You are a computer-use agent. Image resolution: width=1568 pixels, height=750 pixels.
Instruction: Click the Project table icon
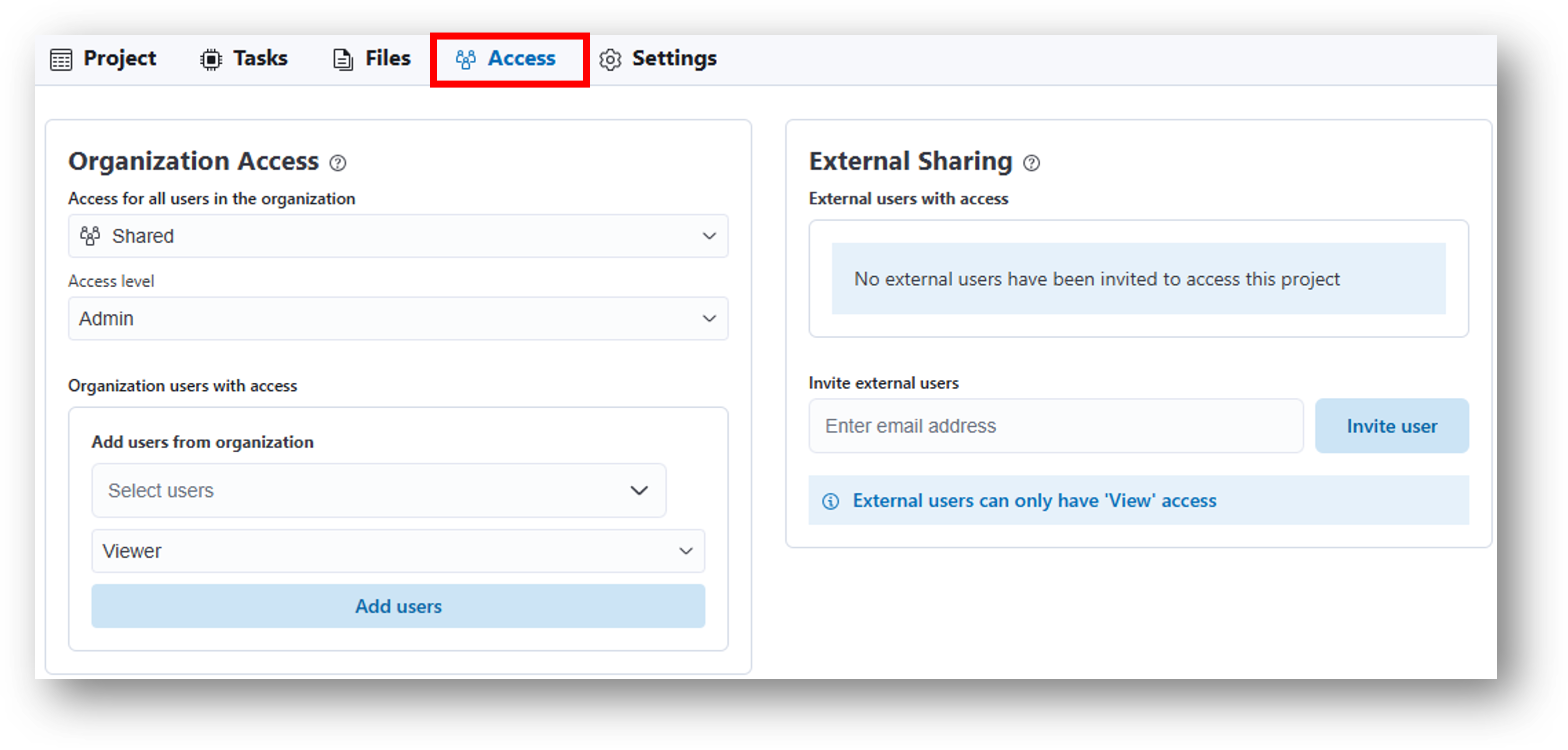[x=61, y=60]
